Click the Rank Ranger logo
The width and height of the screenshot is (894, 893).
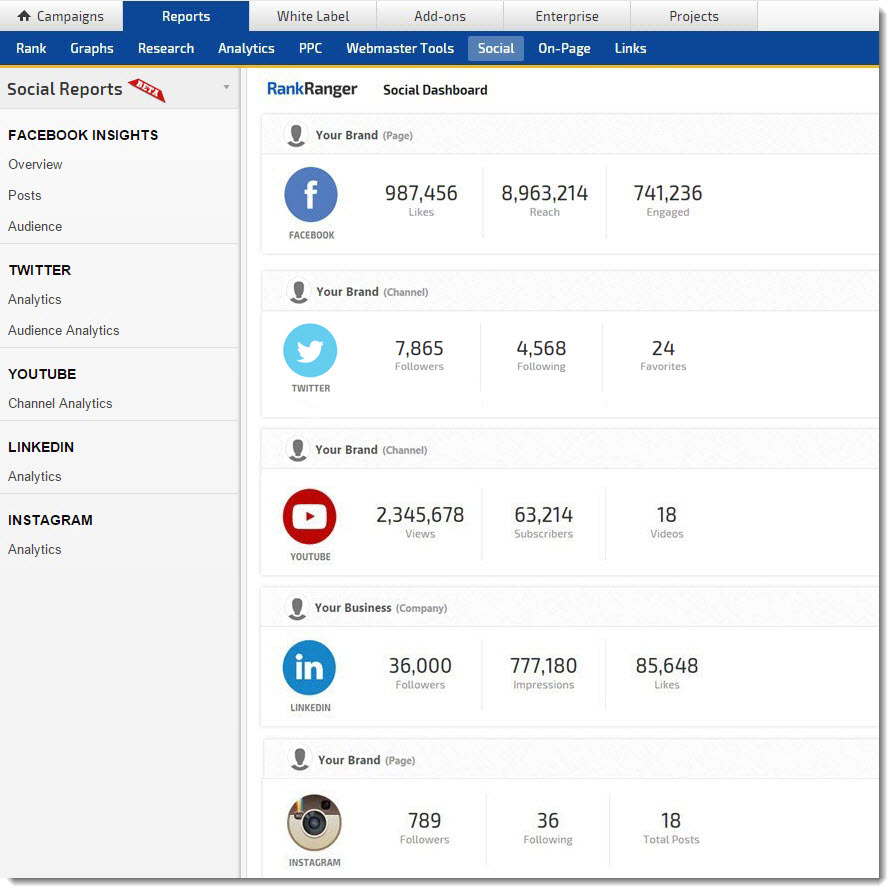(x=312, y=89)
